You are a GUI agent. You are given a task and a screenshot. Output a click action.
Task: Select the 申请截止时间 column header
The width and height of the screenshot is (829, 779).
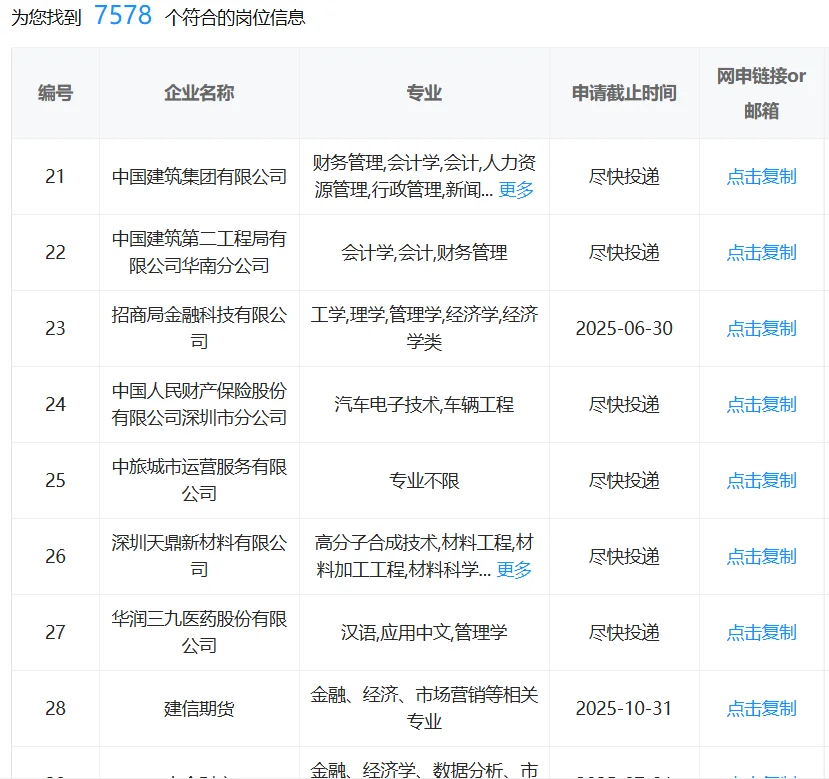tap(624, 93)
